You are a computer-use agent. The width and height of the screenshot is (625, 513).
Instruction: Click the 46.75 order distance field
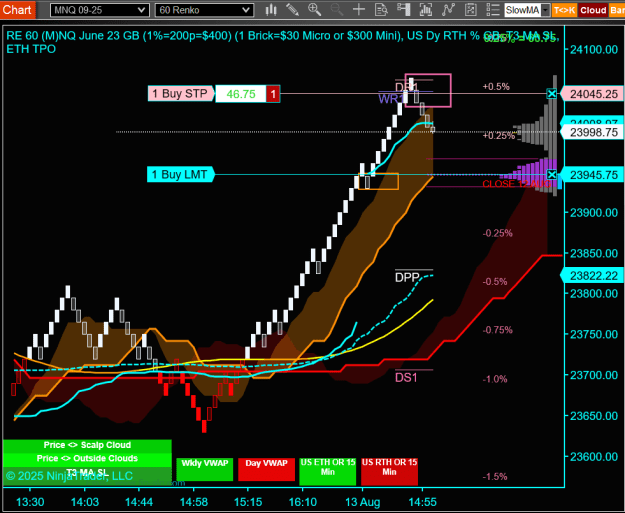[x=241, y=94]
